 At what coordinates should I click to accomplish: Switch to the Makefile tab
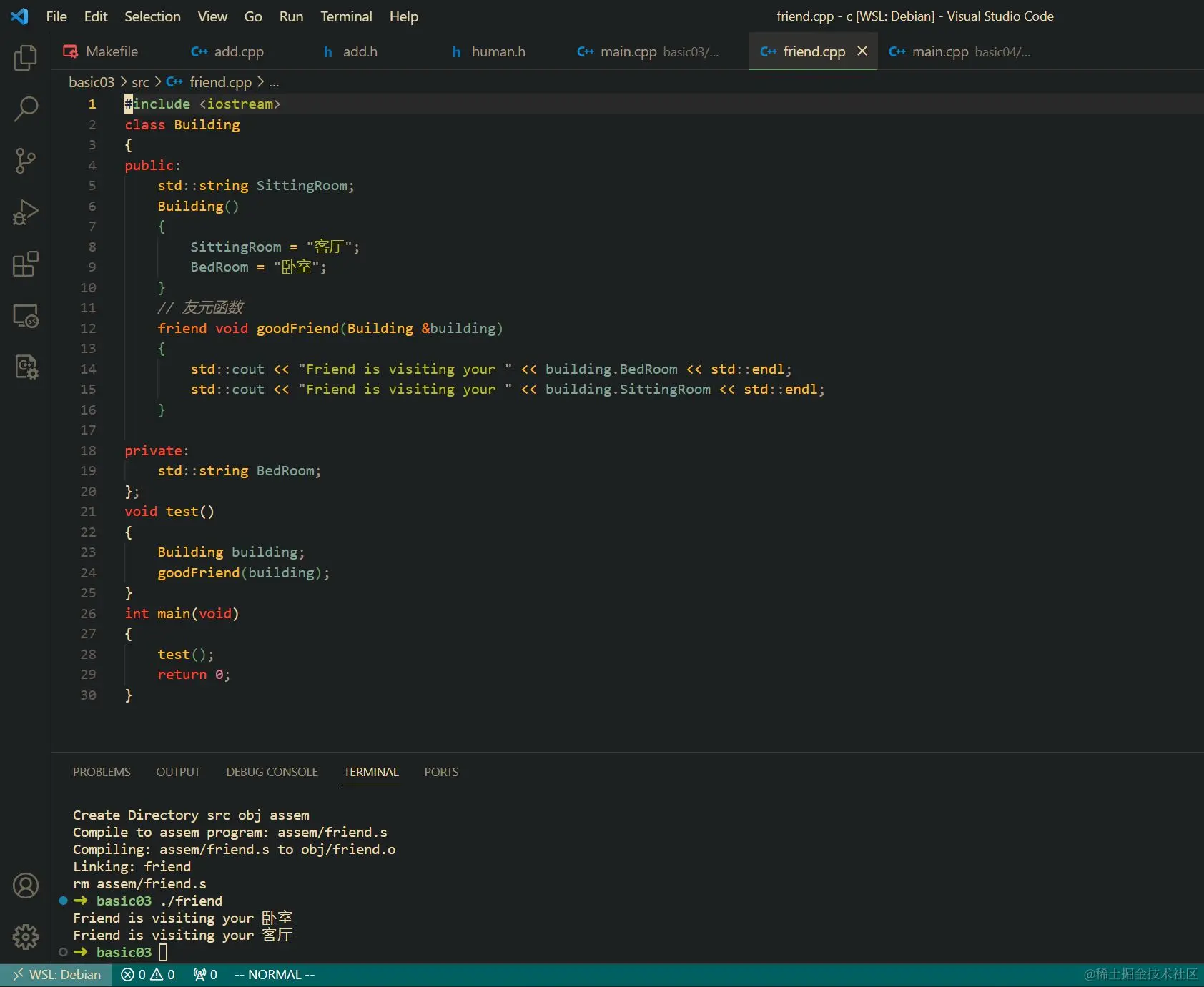point(102,51)
